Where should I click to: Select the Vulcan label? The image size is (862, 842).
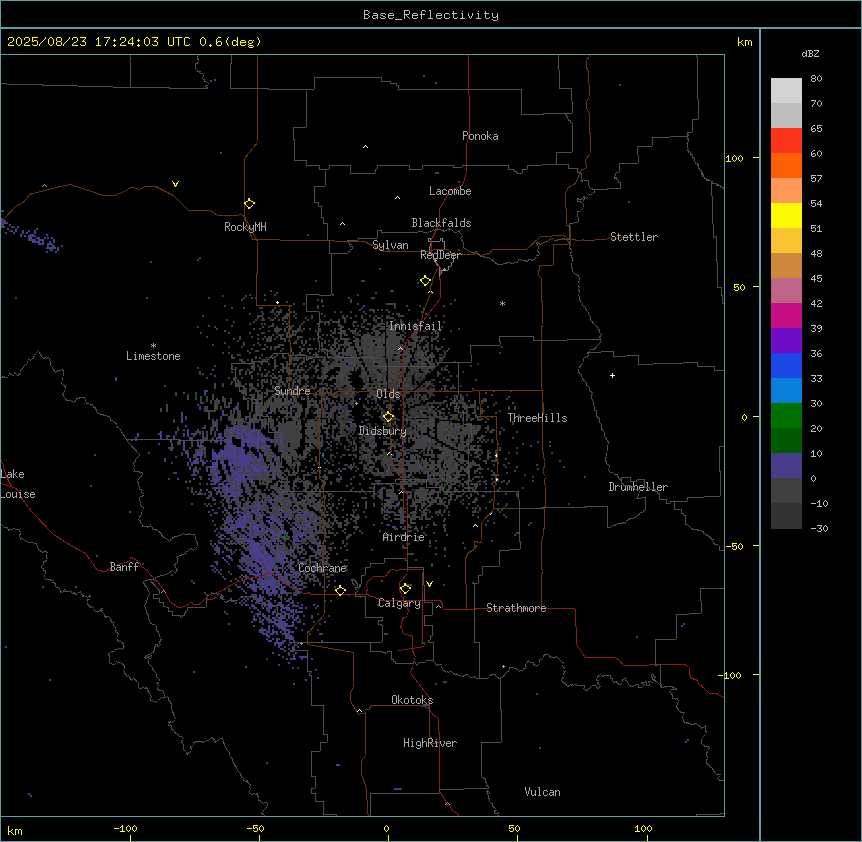coord(542,792)
